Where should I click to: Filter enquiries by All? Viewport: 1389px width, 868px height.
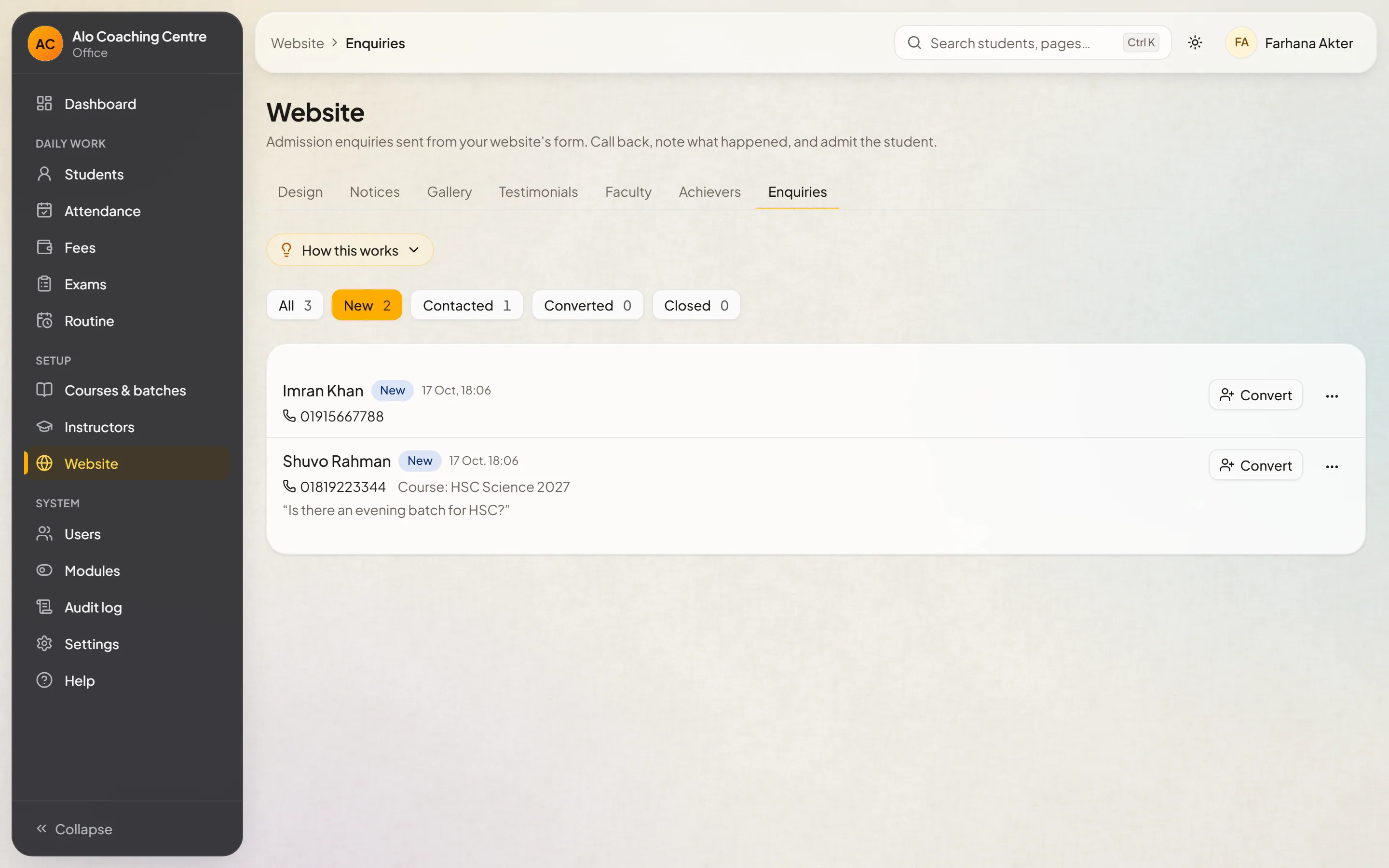click(295, 305)
